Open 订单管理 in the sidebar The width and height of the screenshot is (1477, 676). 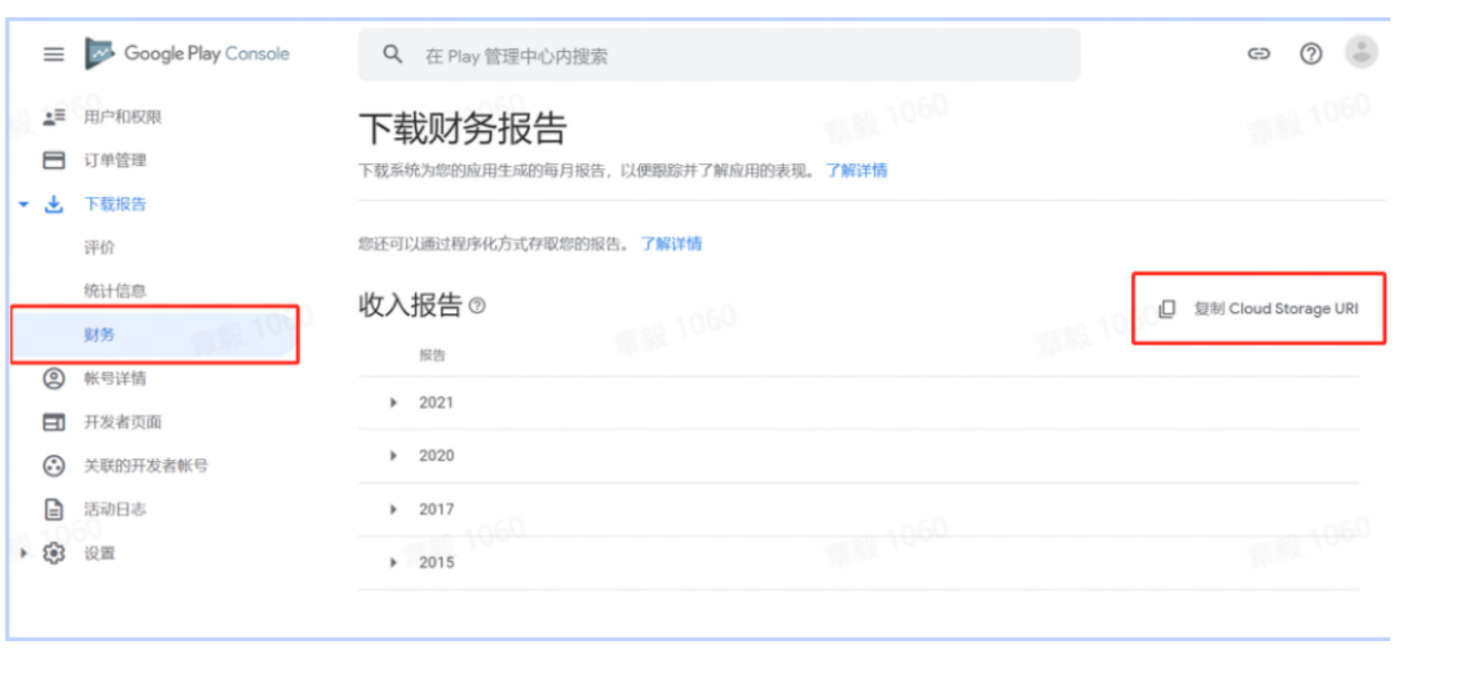click(115, 160)
